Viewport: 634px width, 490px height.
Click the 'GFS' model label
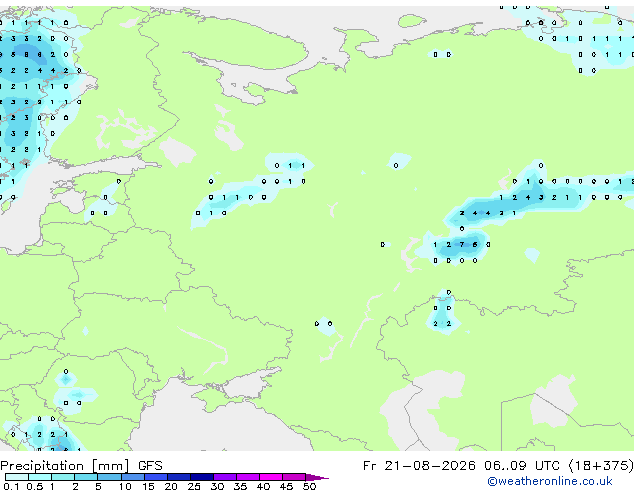(x=150, y=466)
